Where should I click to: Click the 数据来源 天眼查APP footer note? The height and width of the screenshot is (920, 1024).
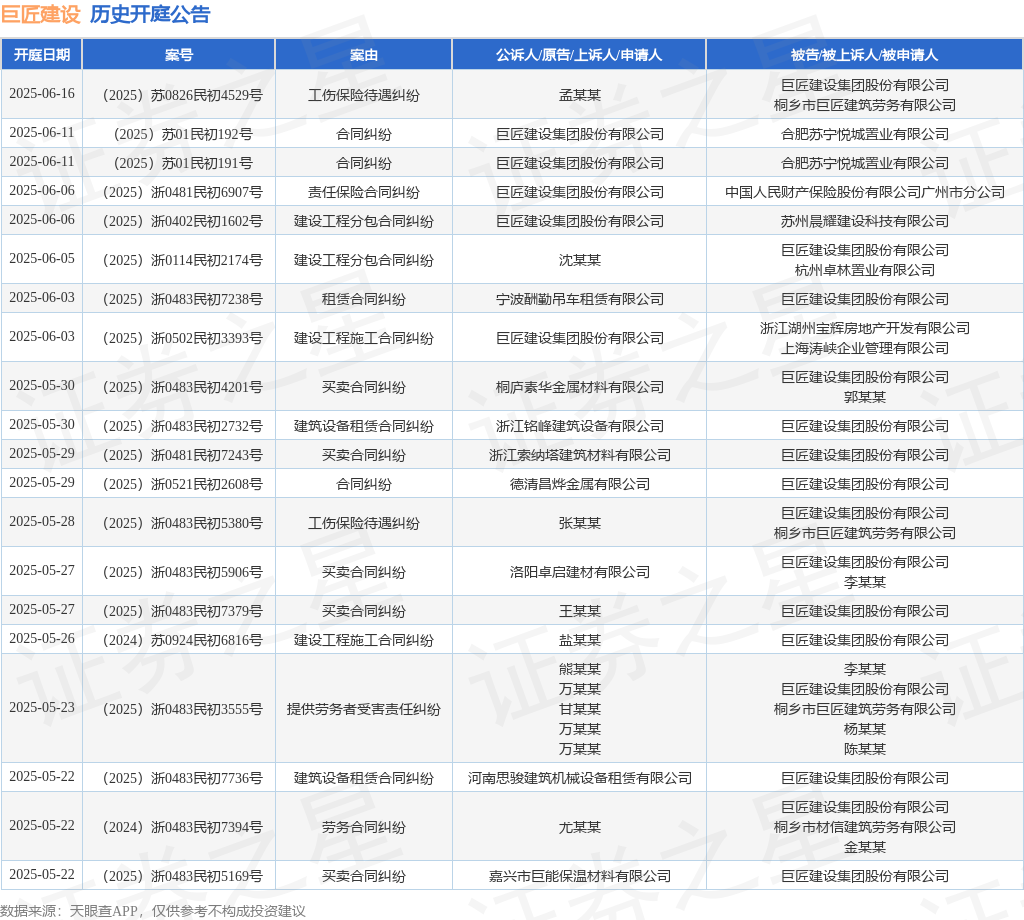[x=153, y=911]
